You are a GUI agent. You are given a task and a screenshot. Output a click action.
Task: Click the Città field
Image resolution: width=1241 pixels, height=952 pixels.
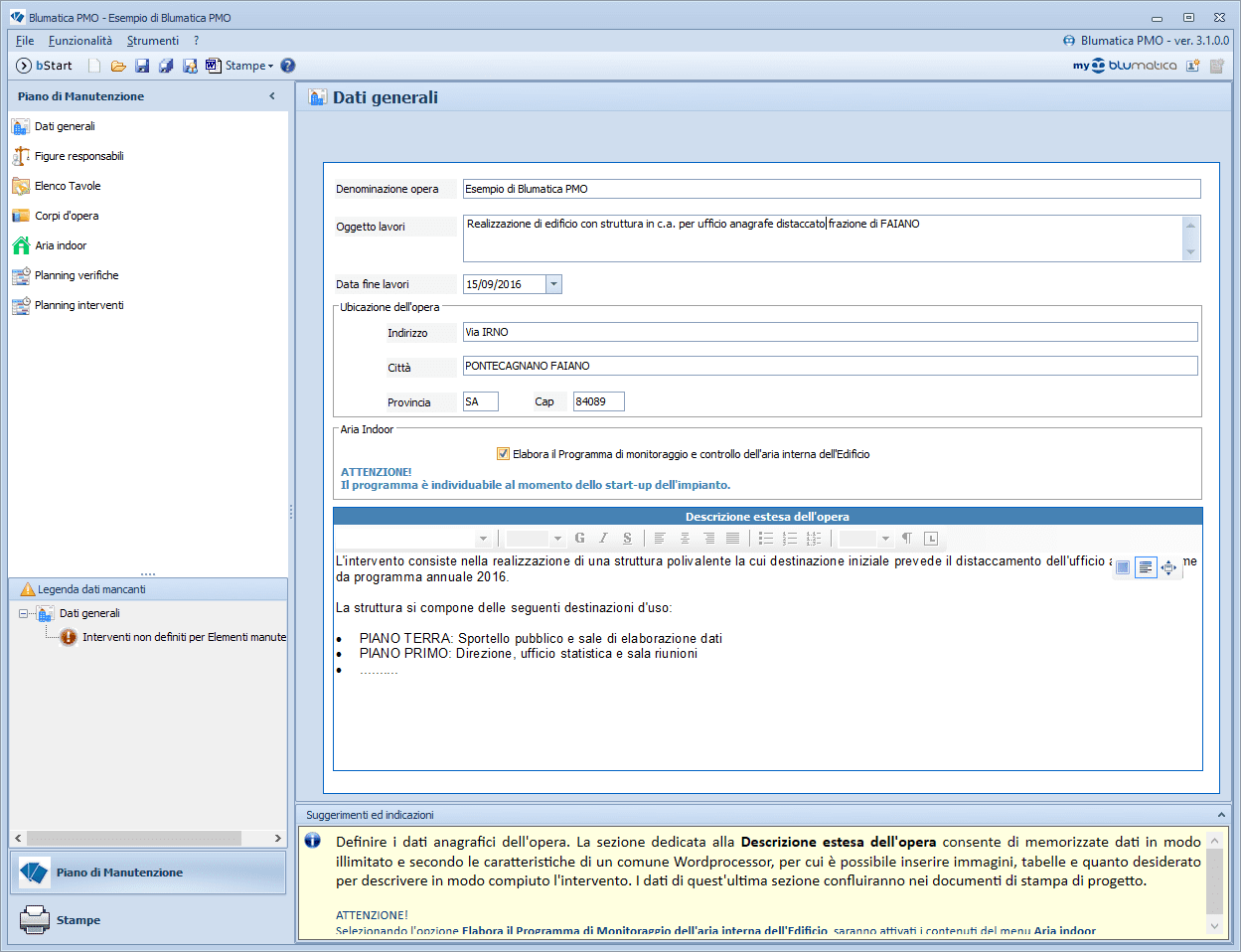tap(831, 366)
